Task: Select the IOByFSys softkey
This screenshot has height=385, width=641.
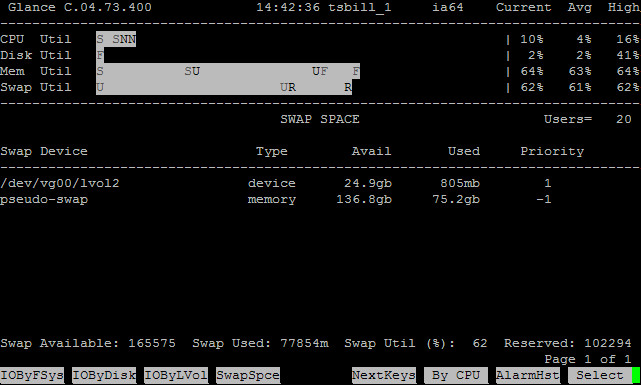Action: 32,375
